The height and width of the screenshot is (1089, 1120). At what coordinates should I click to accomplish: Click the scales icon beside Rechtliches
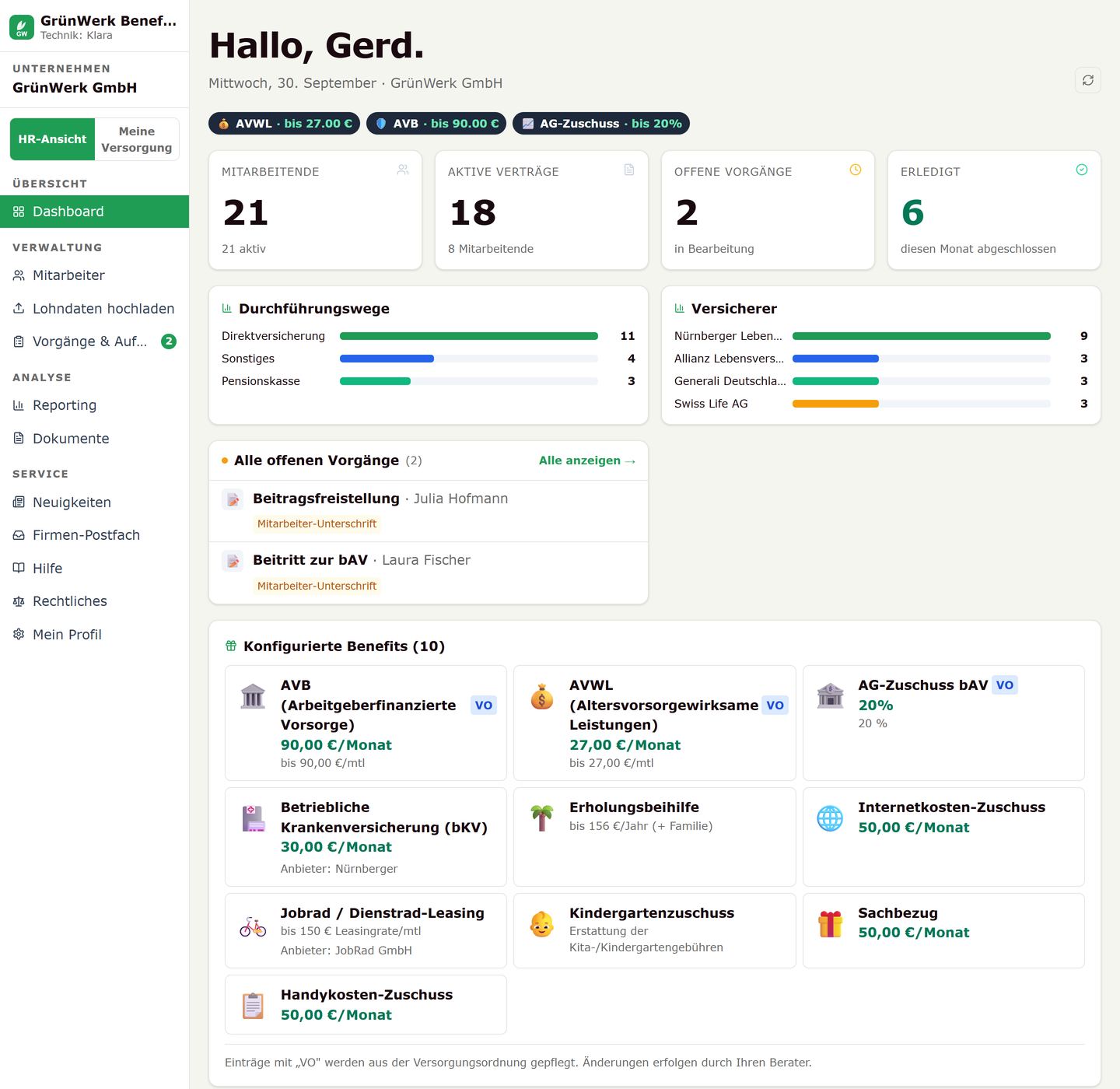19,601
